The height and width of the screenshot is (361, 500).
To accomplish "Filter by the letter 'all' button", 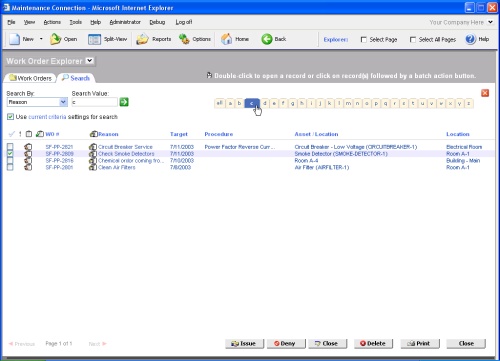I will (219, 103).
